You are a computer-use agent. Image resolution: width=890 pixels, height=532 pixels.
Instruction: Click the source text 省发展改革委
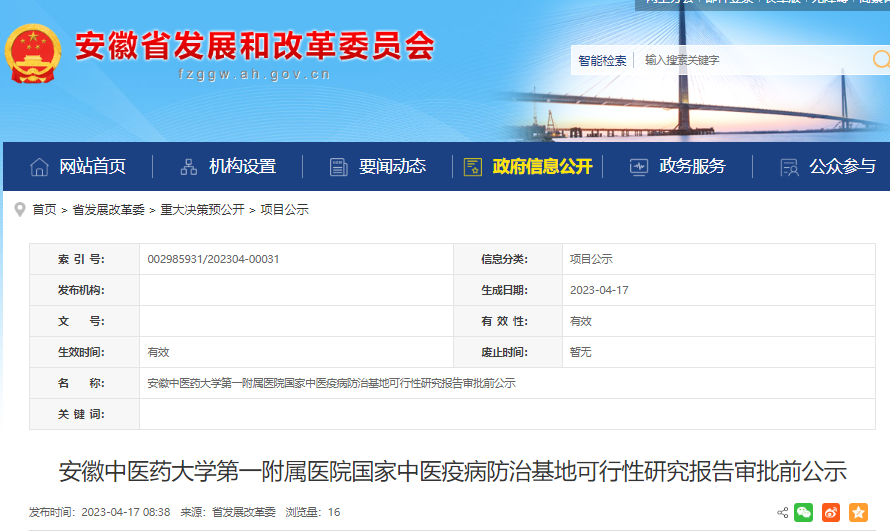[x=244, y=512]
